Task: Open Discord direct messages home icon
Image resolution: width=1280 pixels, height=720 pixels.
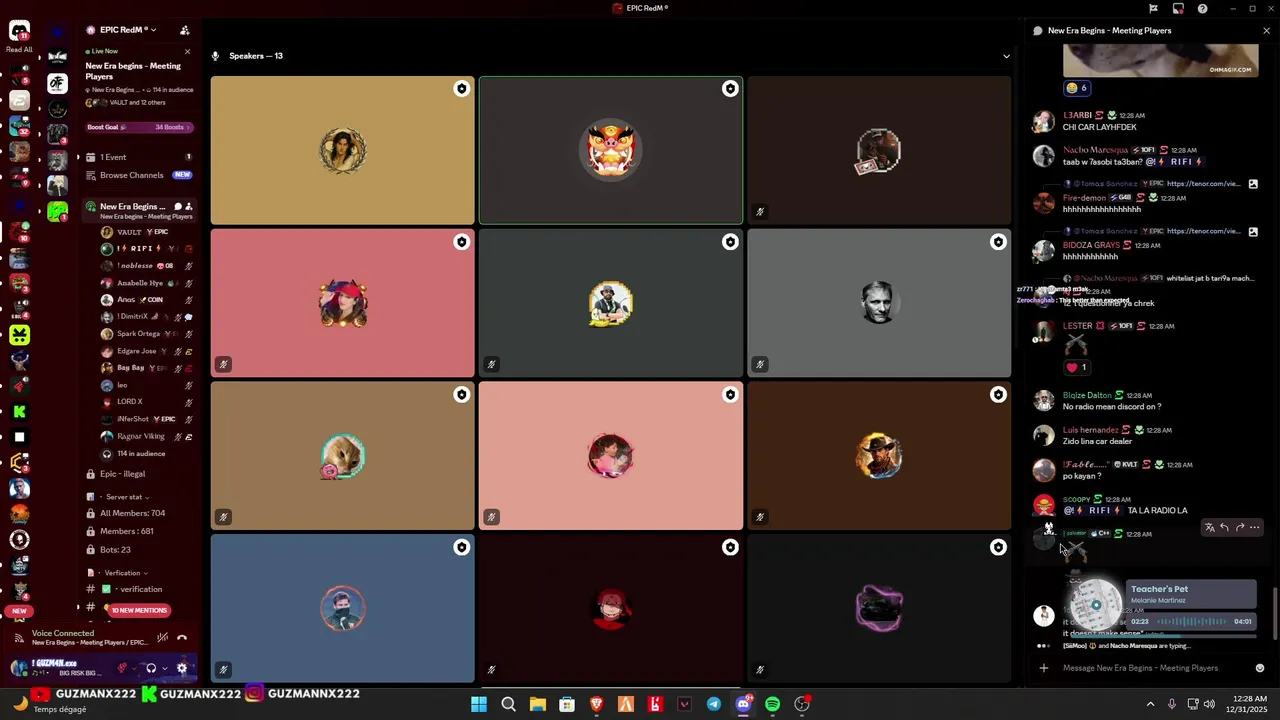Action: coord(19,32)
